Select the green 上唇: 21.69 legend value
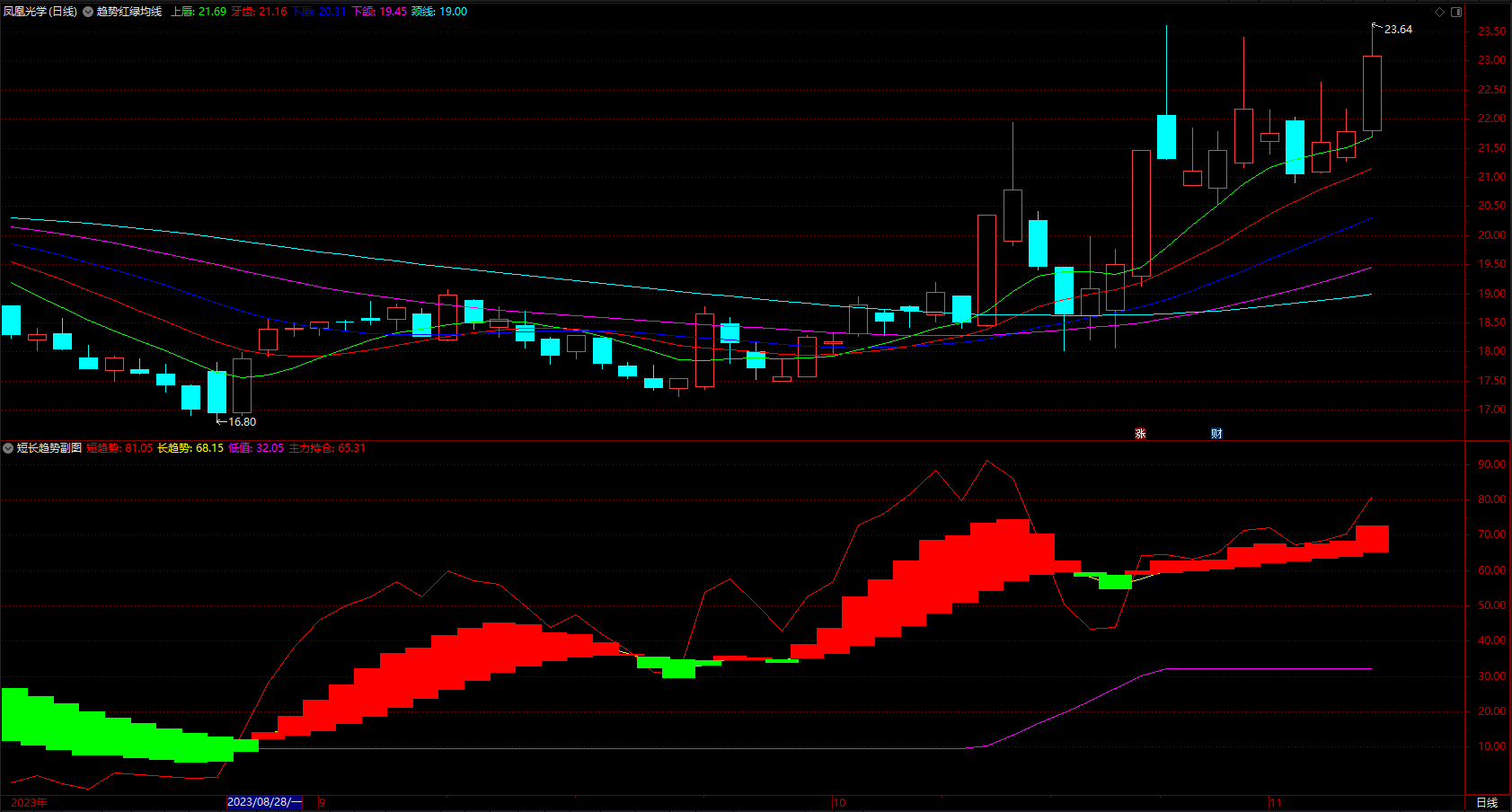1512x812 pixels. (199, 12)
